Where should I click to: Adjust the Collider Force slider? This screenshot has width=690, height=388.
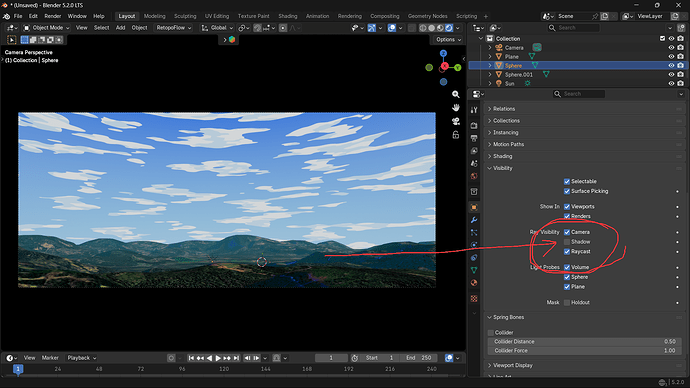coord(584,351)
